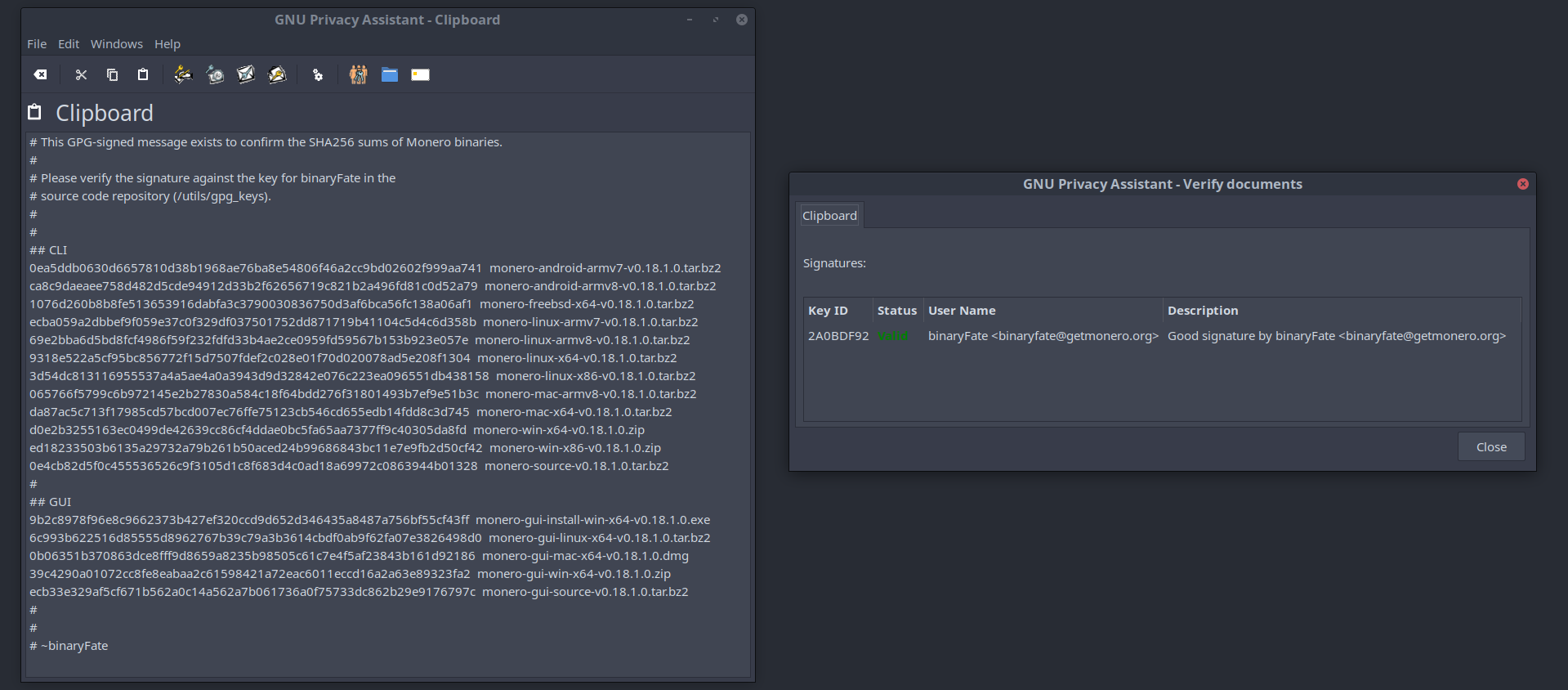Click the 'source code repository (/utils/gpg_keys)' comment line
Screen dimensions: 1568x690
(150, 196)
